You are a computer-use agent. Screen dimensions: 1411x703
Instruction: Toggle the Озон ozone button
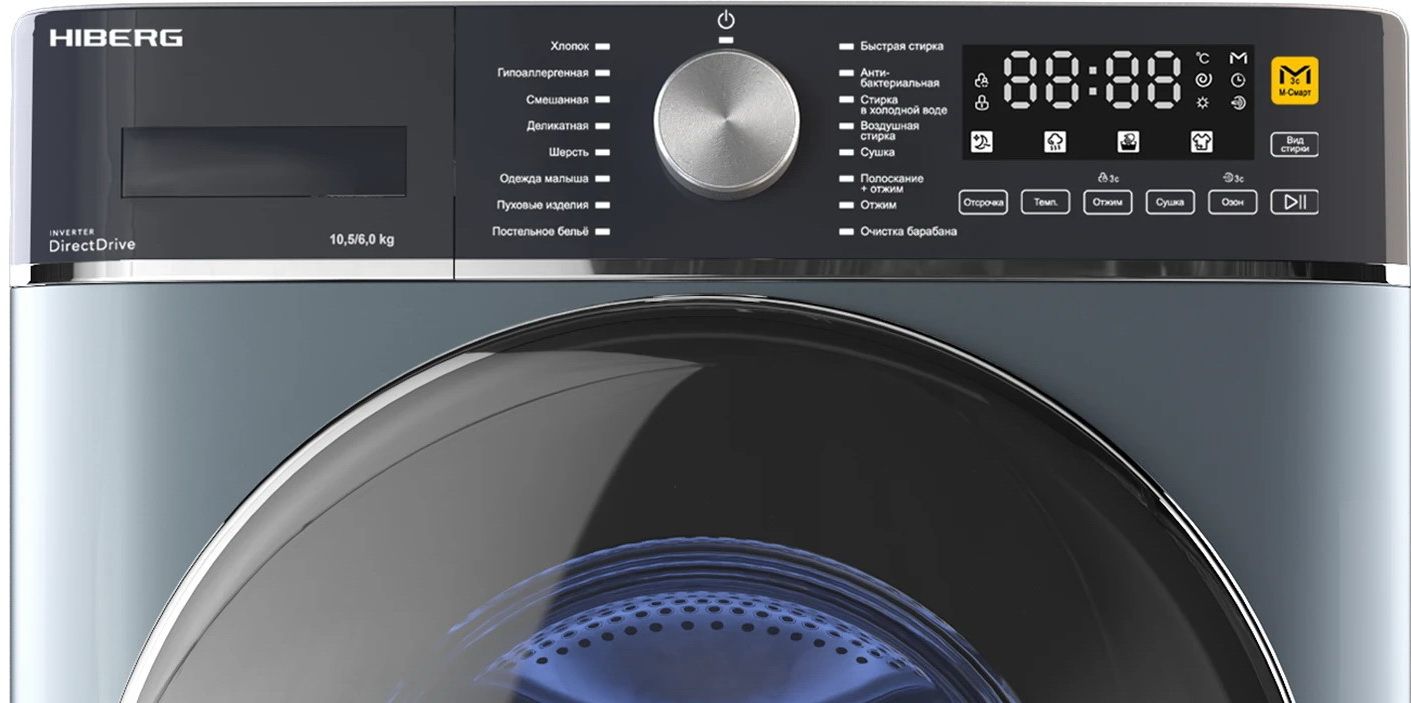[1232, 202]
